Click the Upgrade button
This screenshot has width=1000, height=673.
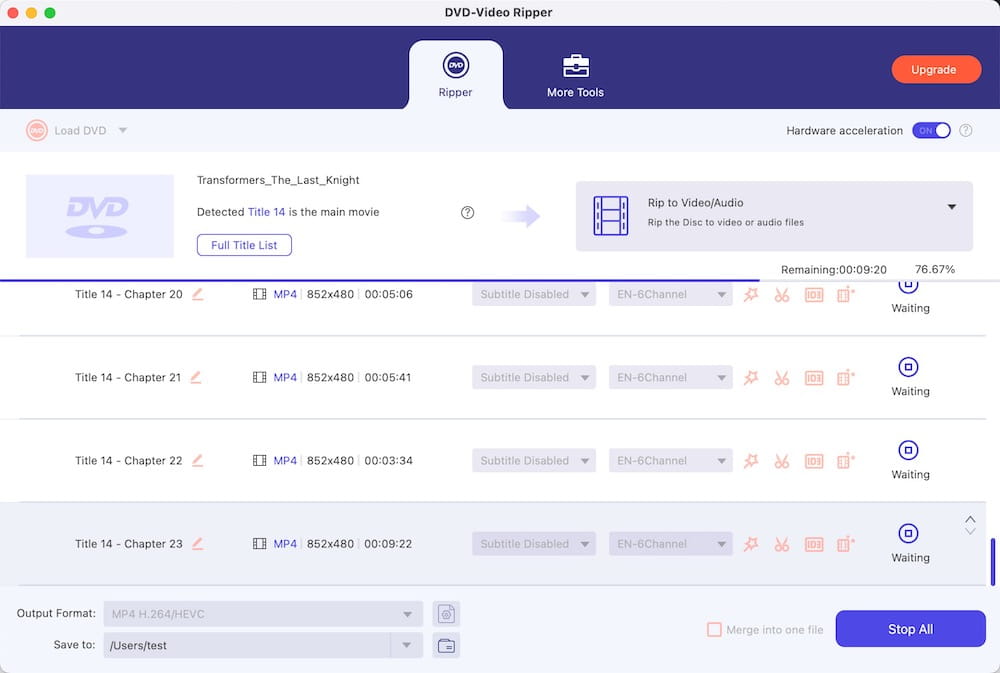(x=936, y=70)
